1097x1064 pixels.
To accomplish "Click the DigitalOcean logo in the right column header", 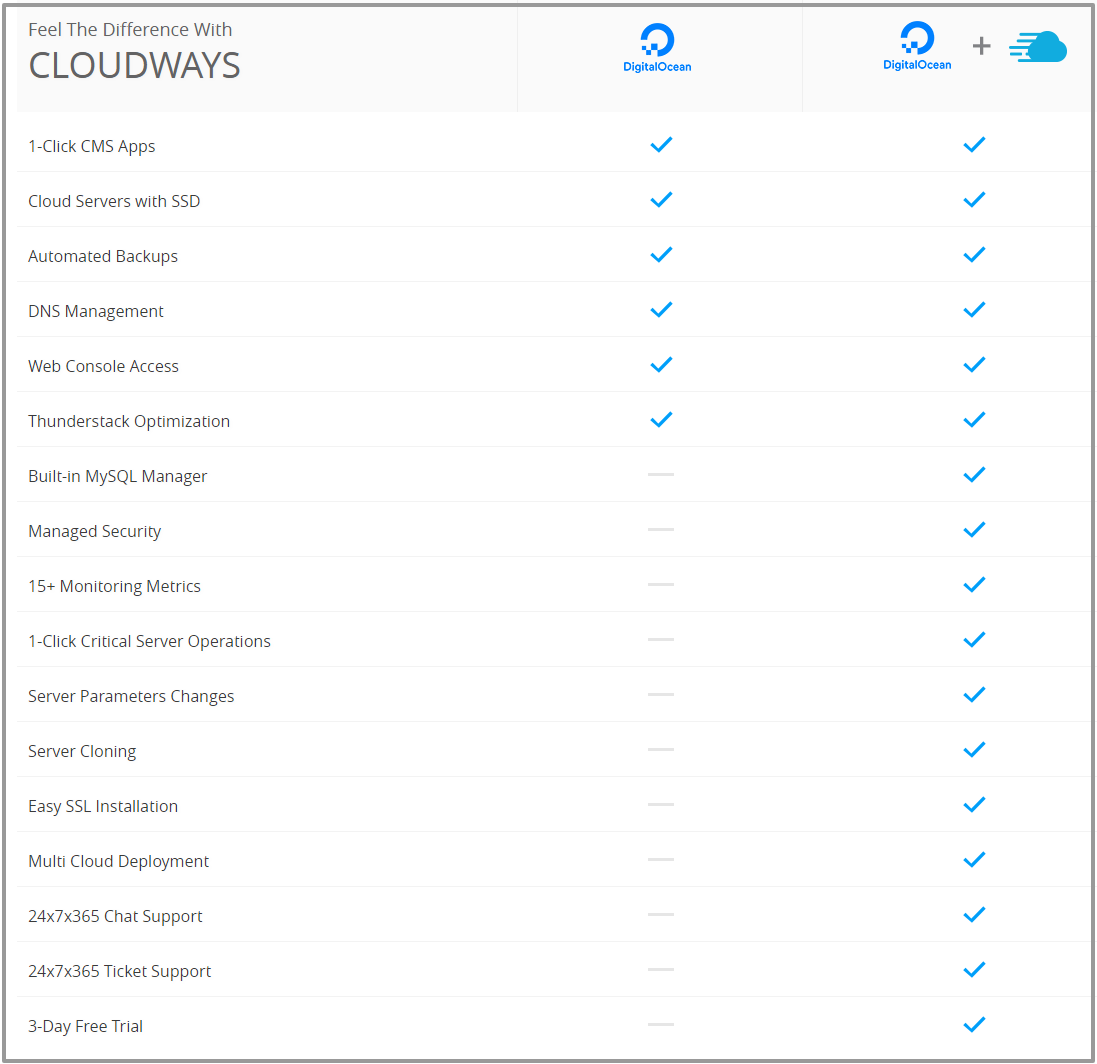I will tap(917, 46).
